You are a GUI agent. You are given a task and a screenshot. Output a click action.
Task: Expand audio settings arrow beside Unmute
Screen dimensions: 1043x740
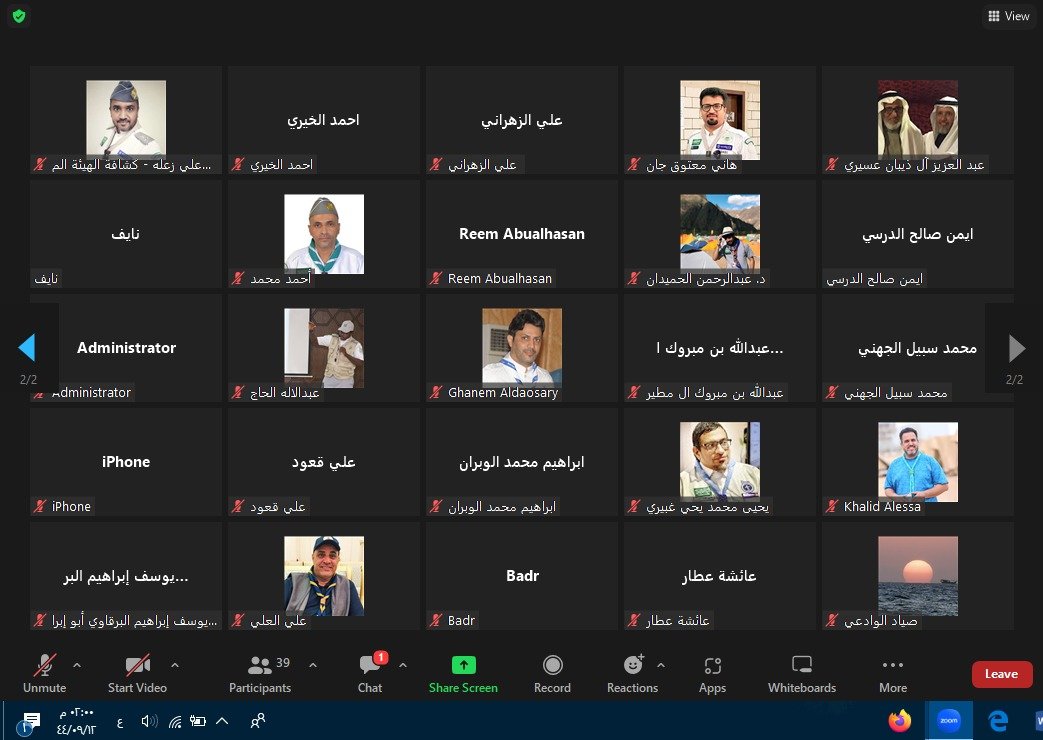(77, 665)
